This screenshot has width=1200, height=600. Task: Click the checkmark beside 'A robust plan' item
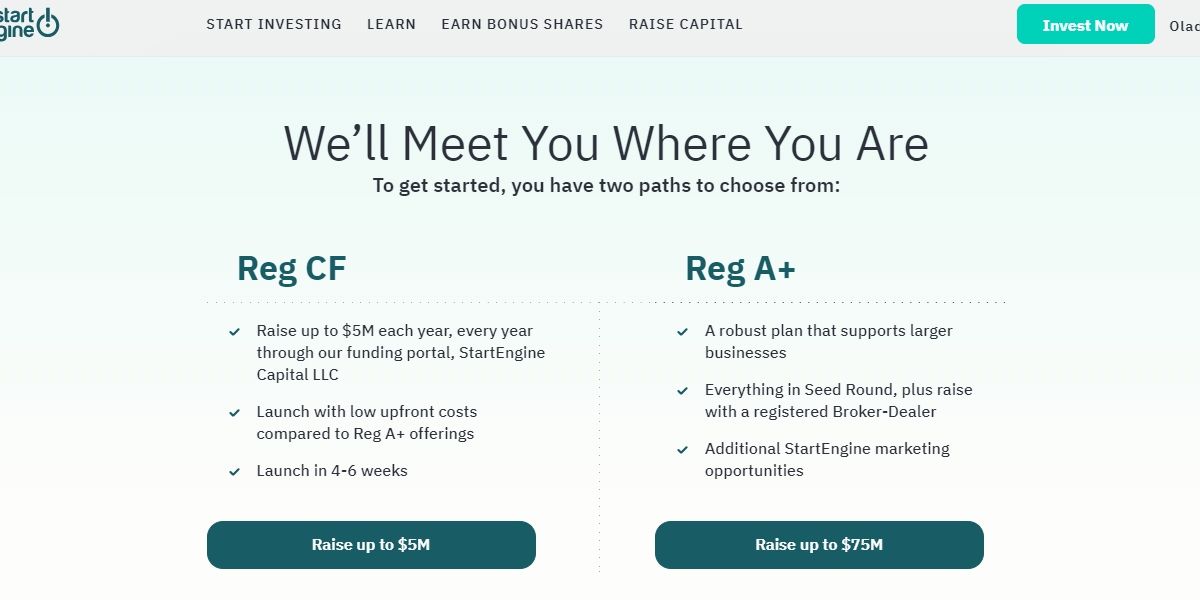point(684,331)
